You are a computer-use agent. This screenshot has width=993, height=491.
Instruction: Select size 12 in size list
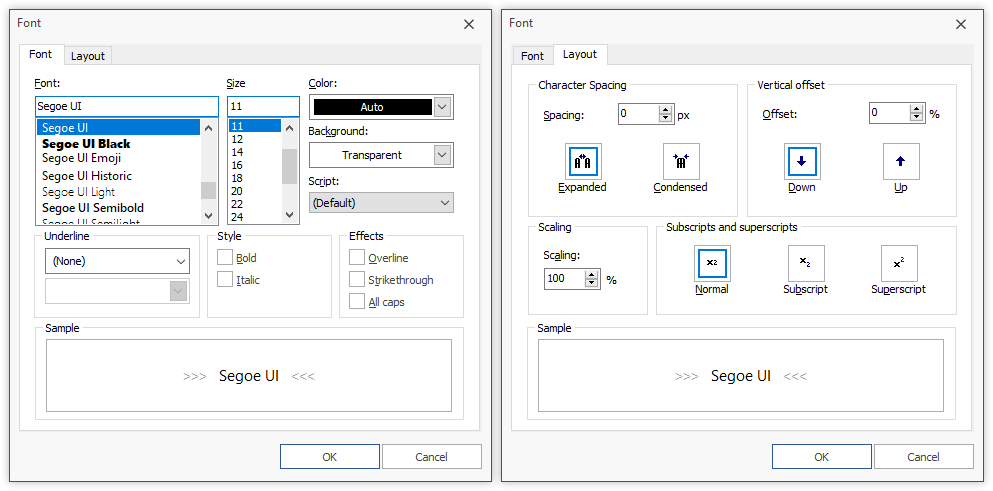click(255, 139)
